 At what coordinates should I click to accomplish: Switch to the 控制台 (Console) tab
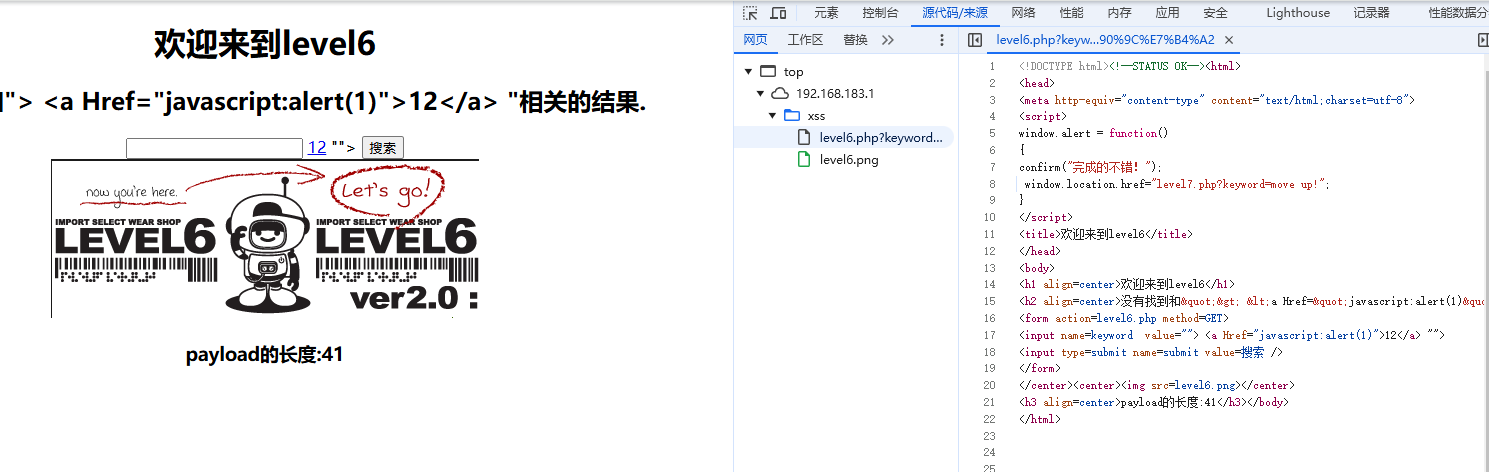coord(880,13)
